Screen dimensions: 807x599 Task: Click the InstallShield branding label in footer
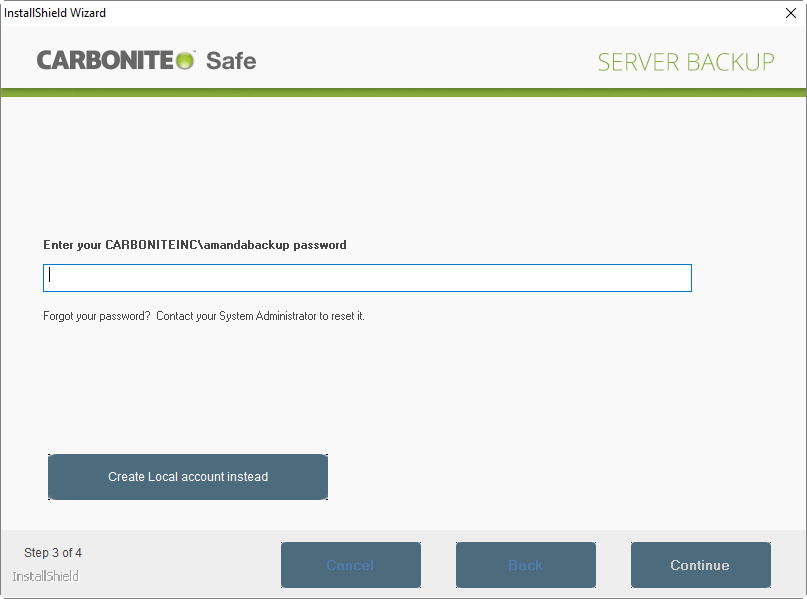click(x=46, y=577)
